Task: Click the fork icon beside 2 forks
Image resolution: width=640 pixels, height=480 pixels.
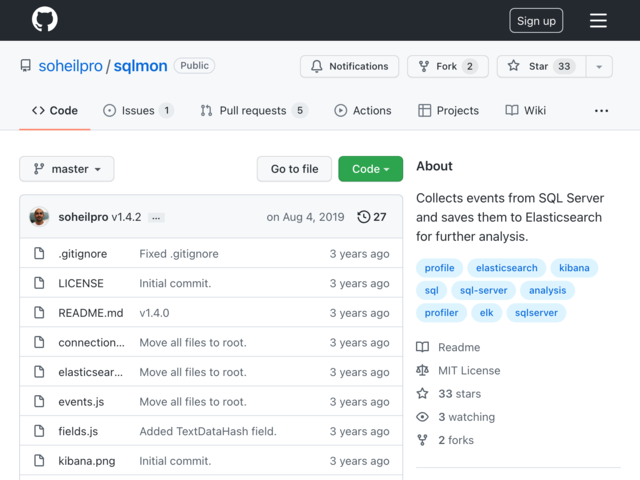Action: (422, 440)
